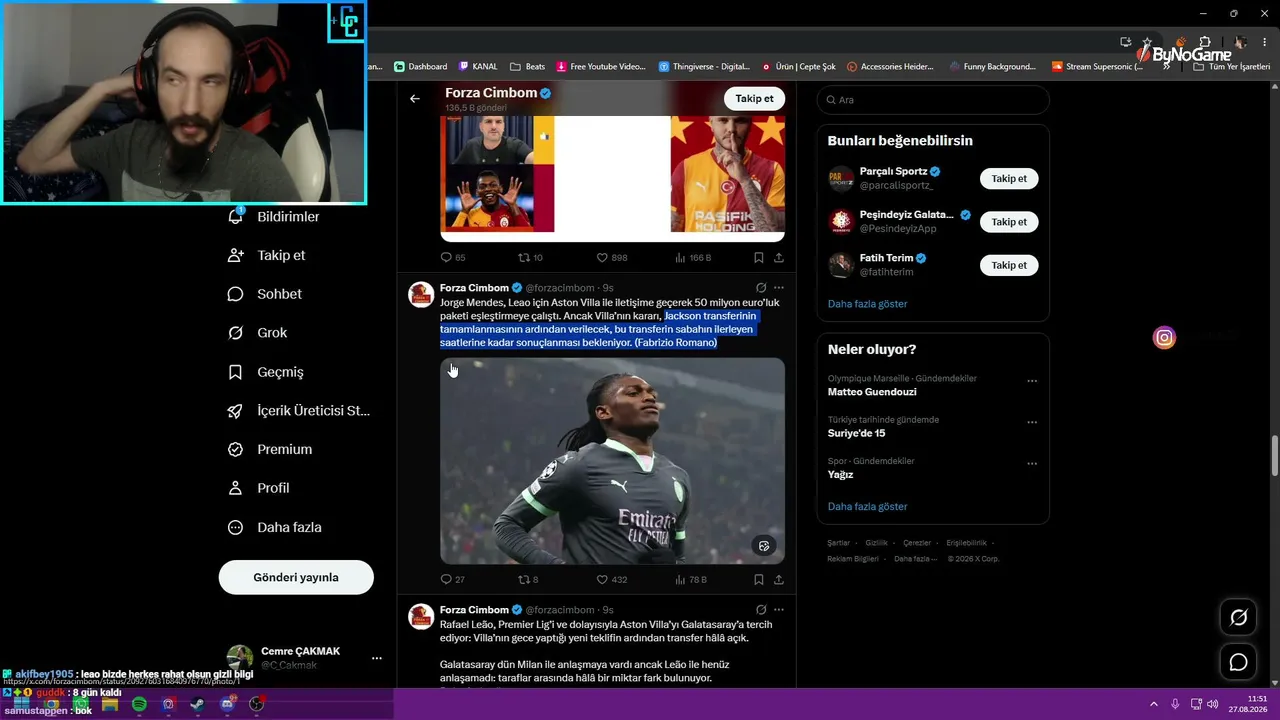Image resolution: width=1280 pixels, height=720 pixels.
Task: Share the Leao photo post
Action: (x=778, y=580)
